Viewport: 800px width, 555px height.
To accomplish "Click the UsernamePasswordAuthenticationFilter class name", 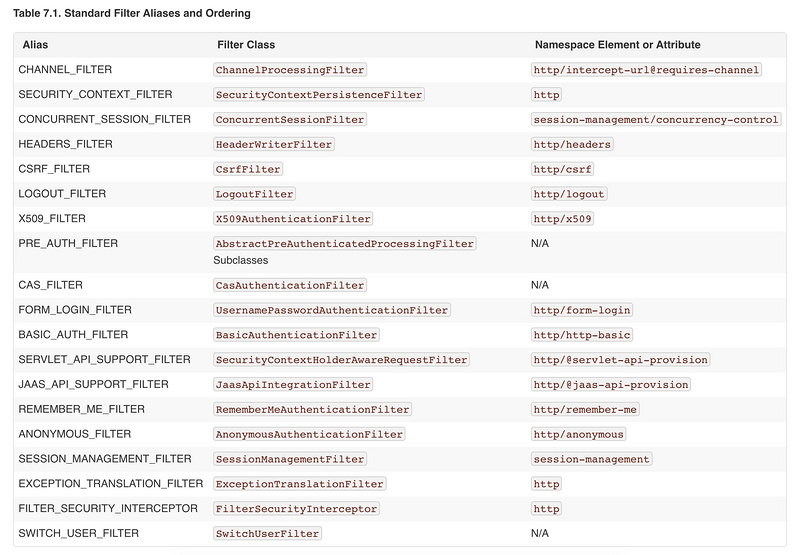I will 332,310.
